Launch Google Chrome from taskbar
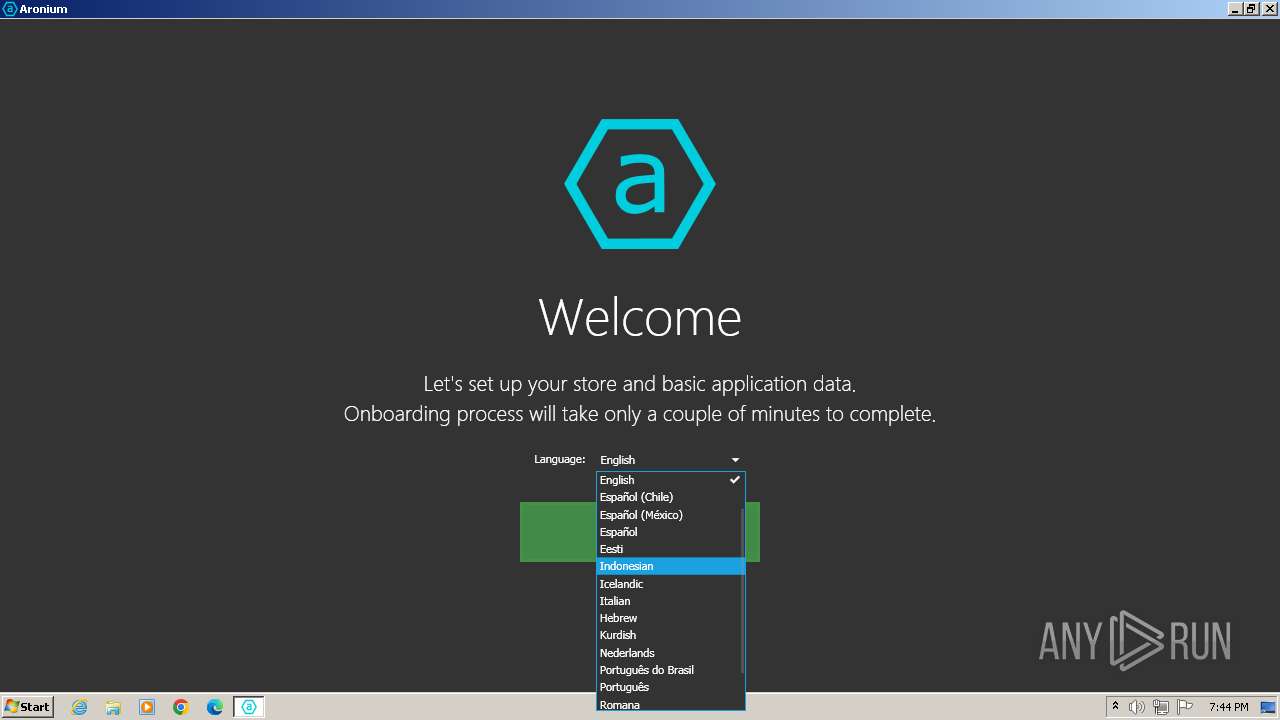Screen dimensions: 1280x720 (x=181, y=707)
